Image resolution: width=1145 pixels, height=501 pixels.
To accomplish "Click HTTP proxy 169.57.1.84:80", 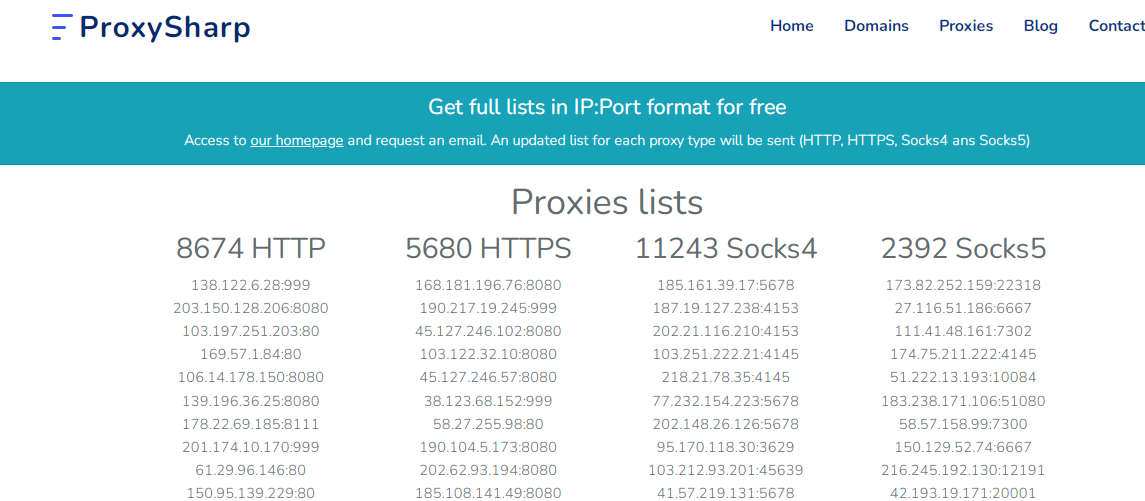I will (x=250, y=354).
